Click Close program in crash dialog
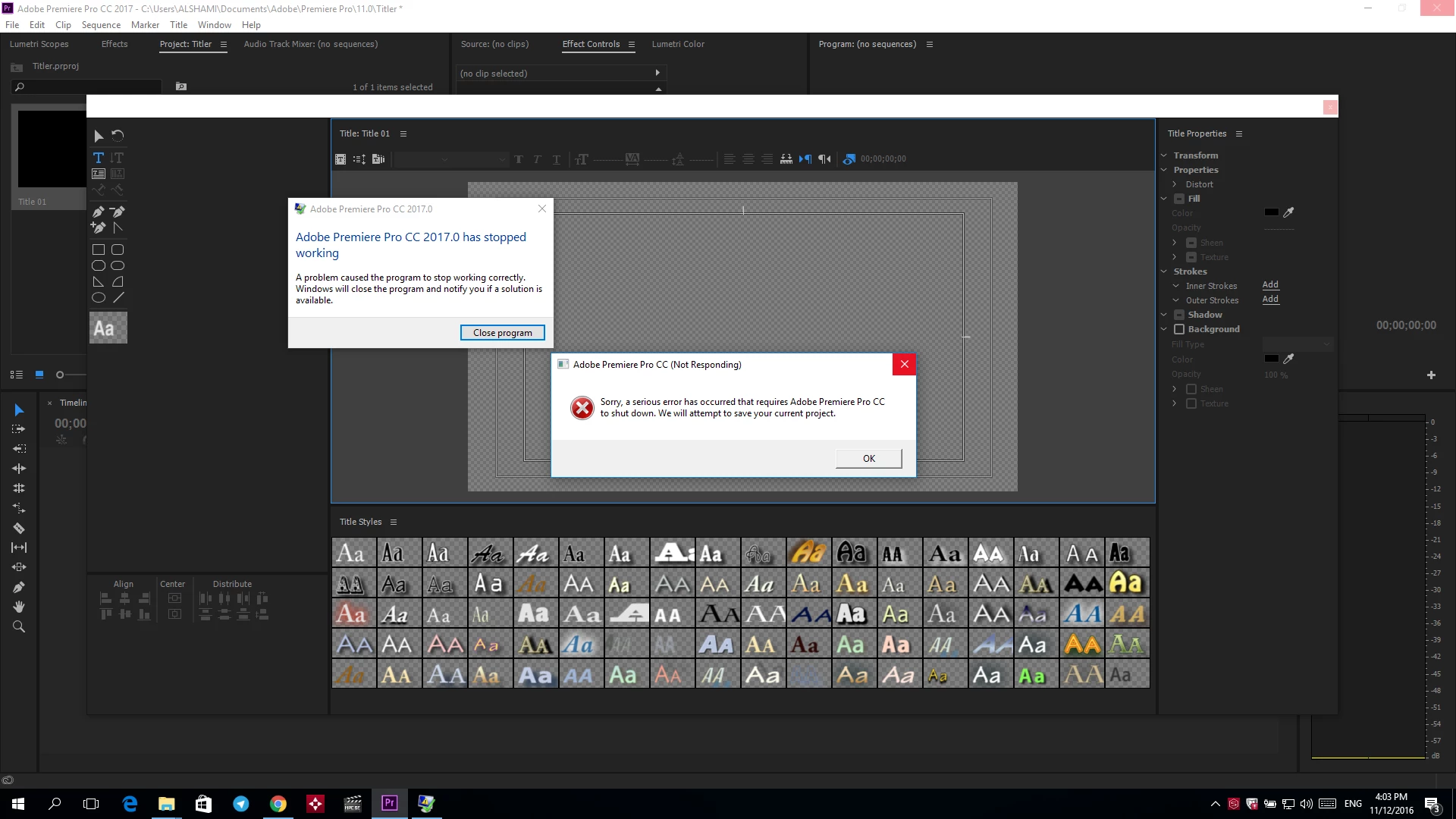1456x819 pixels. click(502, 333)
